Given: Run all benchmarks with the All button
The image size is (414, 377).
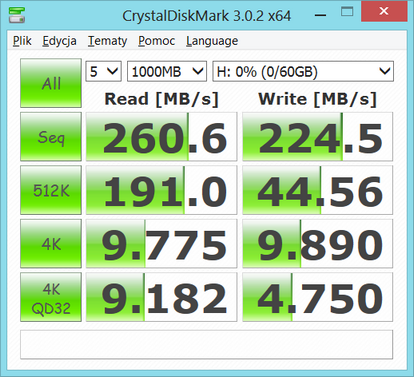Looking at the screenshot, I should point(51,83).
